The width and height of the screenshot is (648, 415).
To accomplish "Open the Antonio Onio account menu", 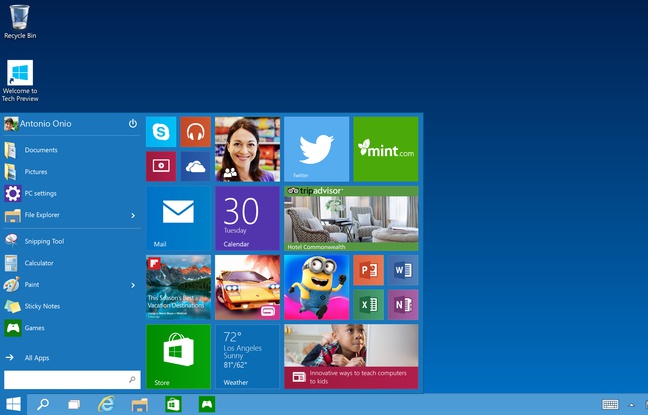I will point(45,124).
